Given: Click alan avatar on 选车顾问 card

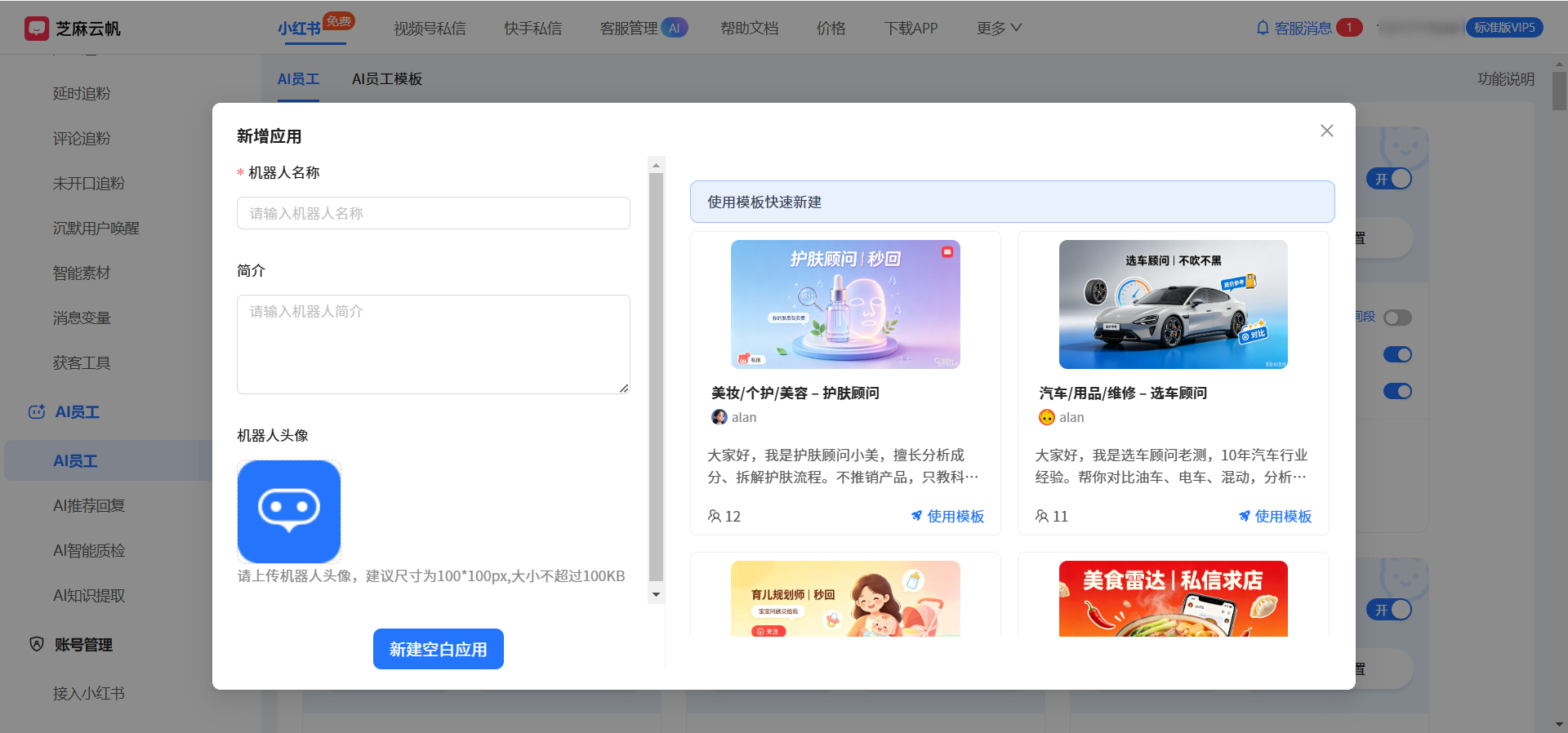Looking at the screenshot, I should (1047, 417).
